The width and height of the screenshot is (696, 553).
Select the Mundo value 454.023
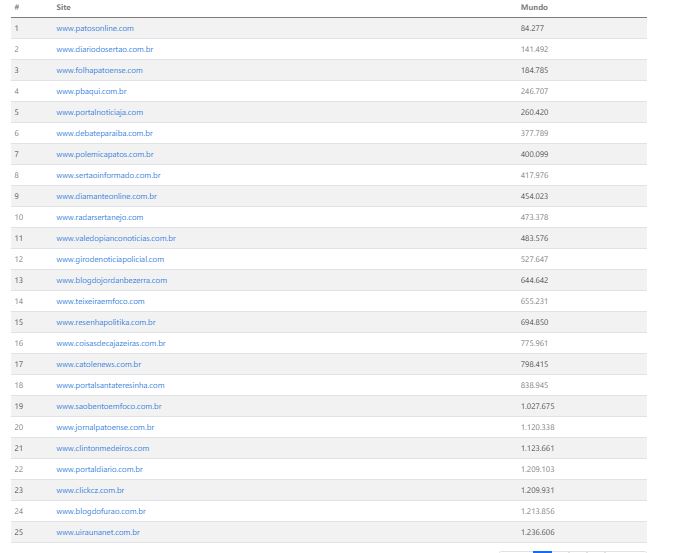coord(534,196)
